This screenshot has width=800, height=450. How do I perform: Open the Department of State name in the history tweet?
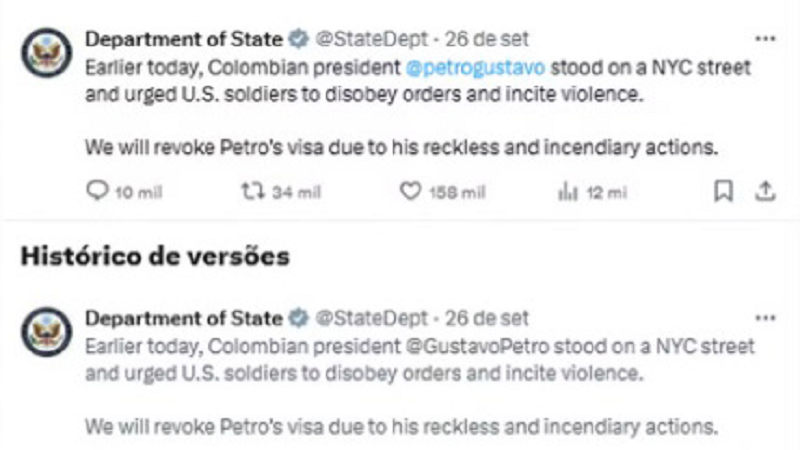click(x=184, y=318)
